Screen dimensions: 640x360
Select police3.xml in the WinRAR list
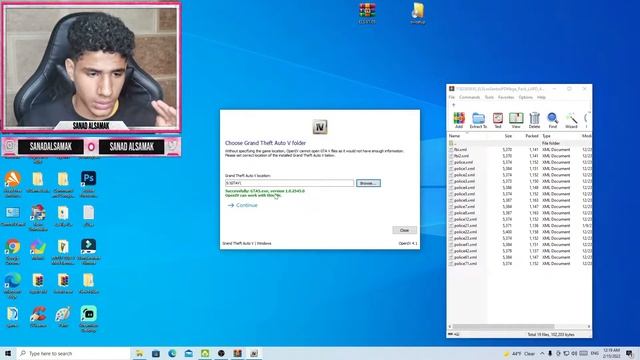(x=464, y=181)
